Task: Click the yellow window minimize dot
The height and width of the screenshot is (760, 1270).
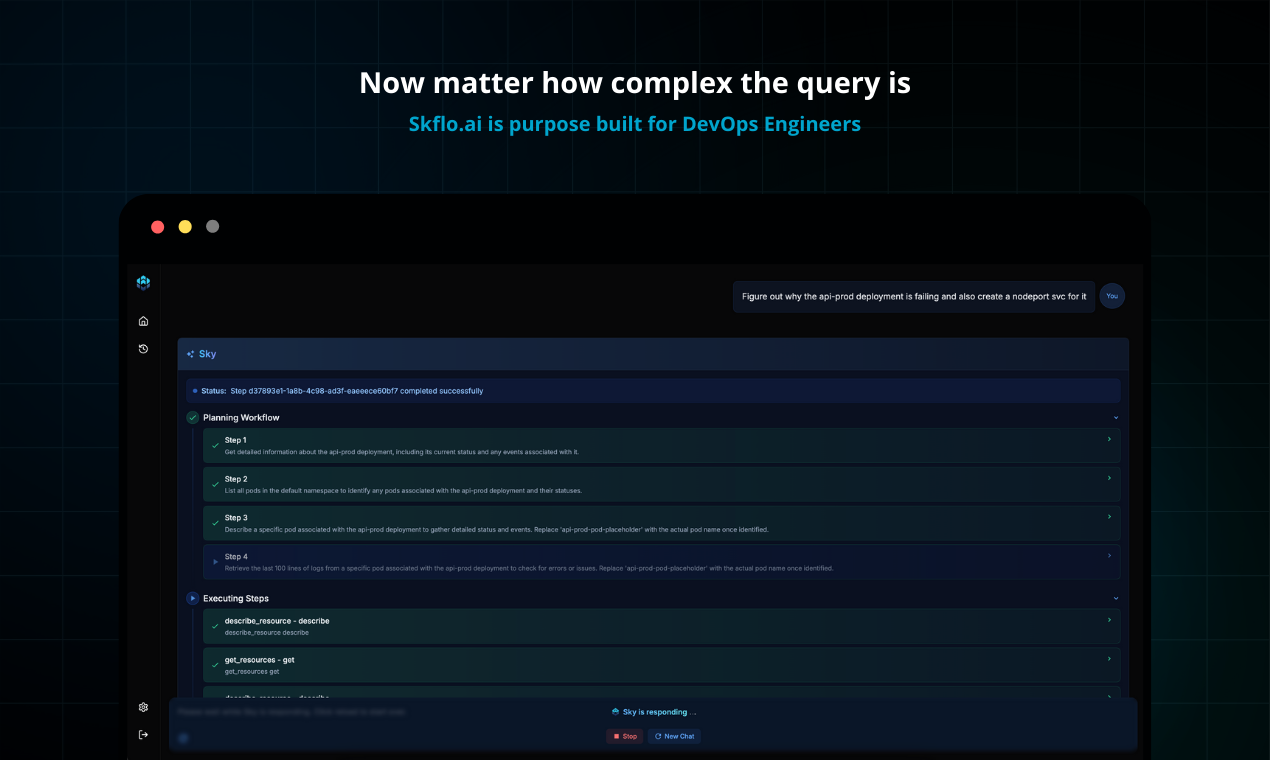Action: pos(185,227)
